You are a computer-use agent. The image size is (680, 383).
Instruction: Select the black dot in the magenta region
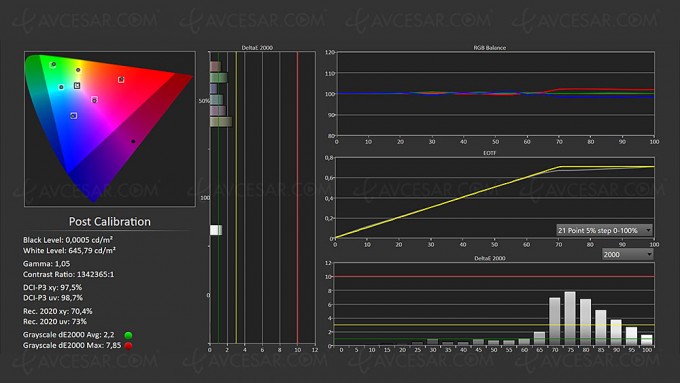[133, 141]
